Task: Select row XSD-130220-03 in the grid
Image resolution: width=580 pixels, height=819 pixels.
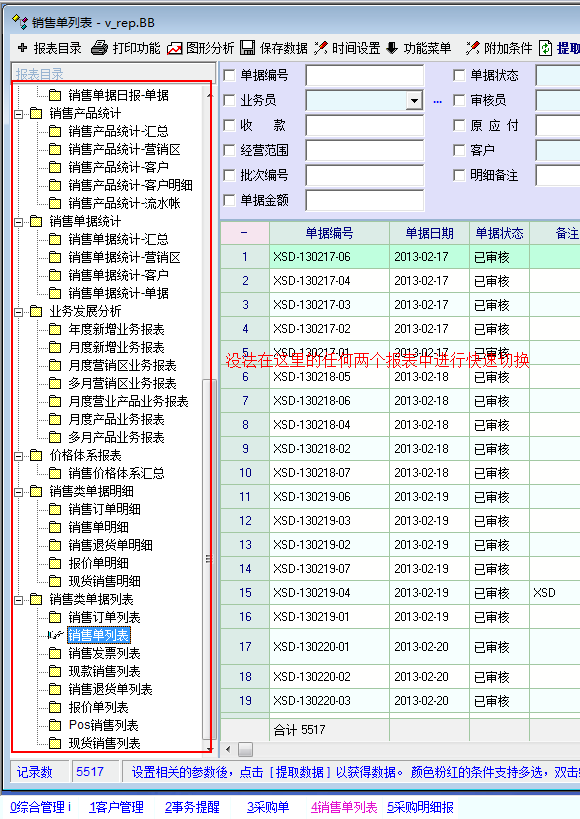Action: pos(400,700)
